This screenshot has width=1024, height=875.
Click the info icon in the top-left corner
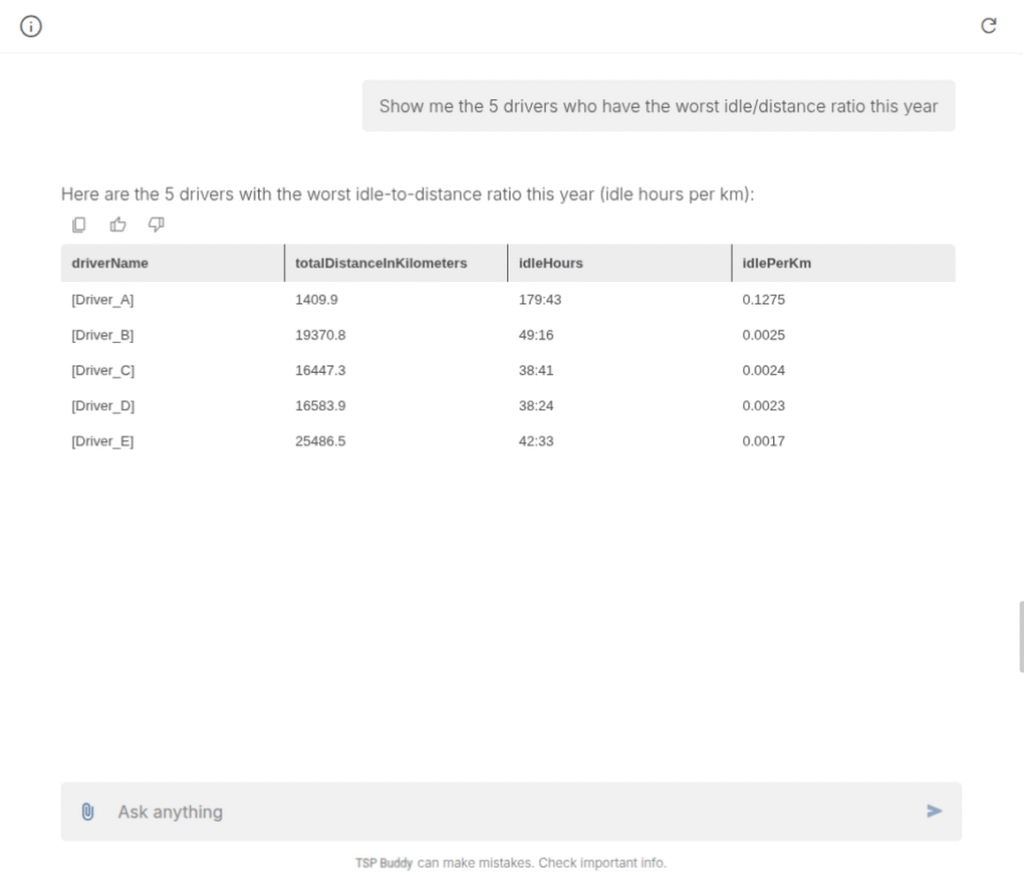coord(31,27)
